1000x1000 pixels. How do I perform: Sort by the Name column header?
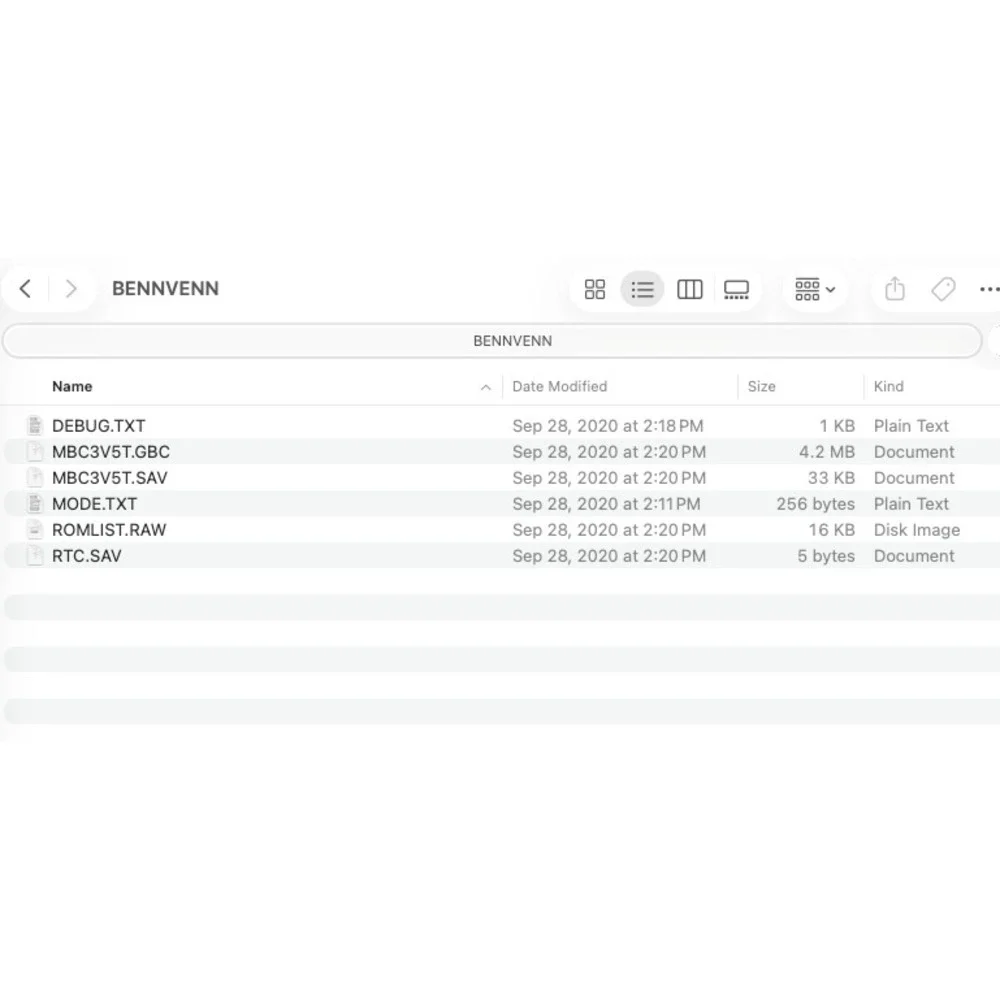(72, 386)
